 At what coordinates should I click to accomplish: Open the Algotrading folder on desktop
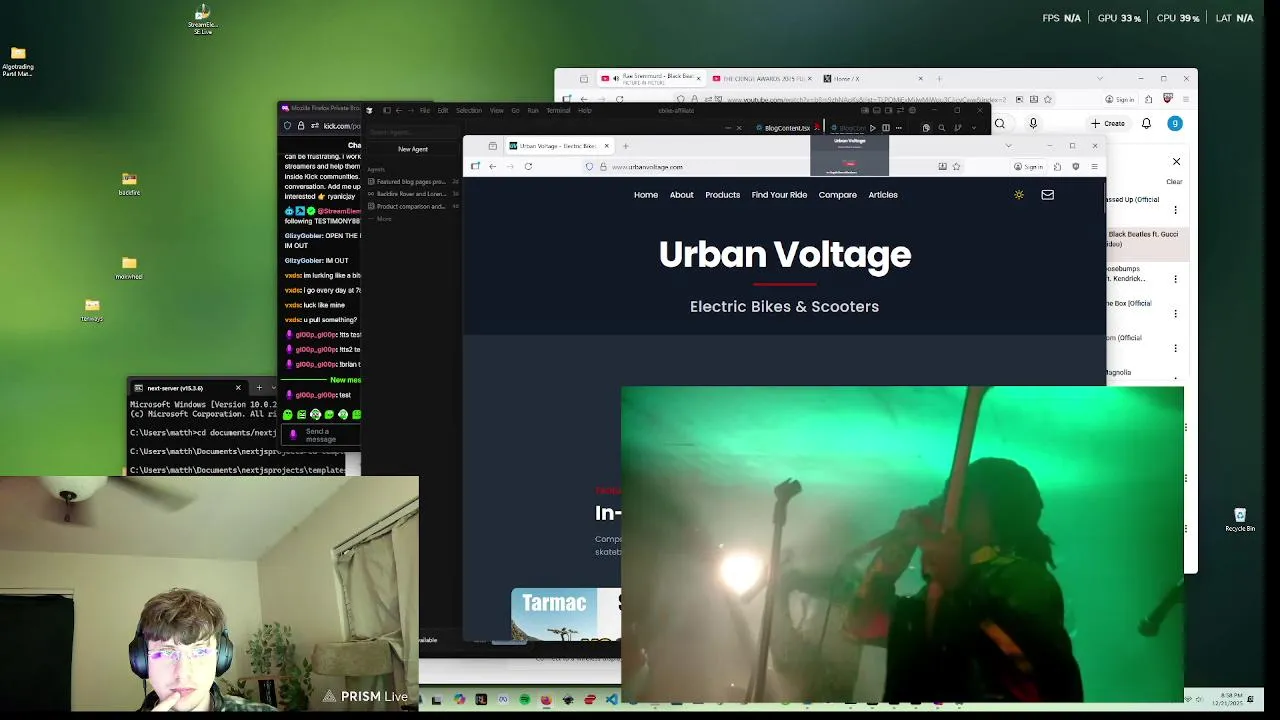[x=18, y=60]
